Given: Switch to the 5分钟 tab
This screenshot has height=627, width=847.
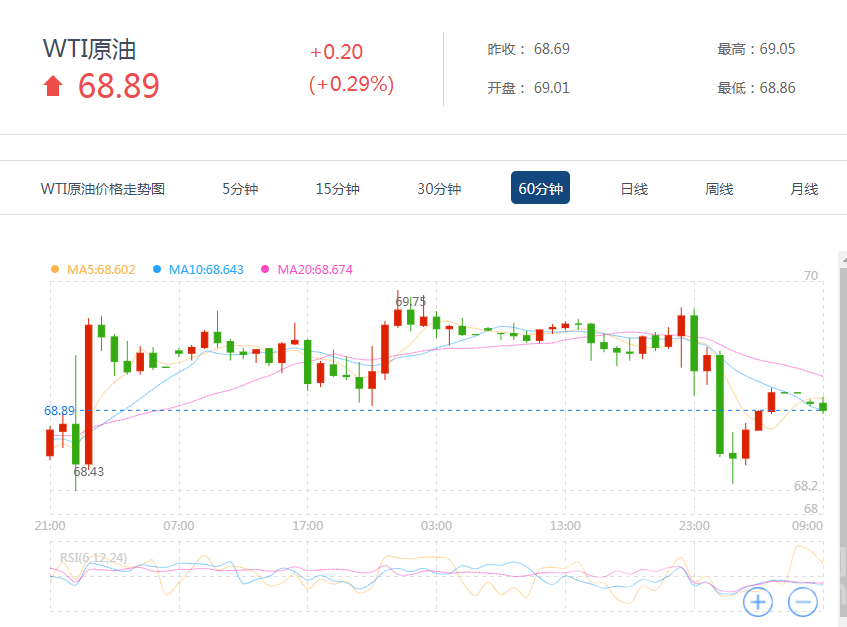Looking at the screenshot, I should click(240, 188).
